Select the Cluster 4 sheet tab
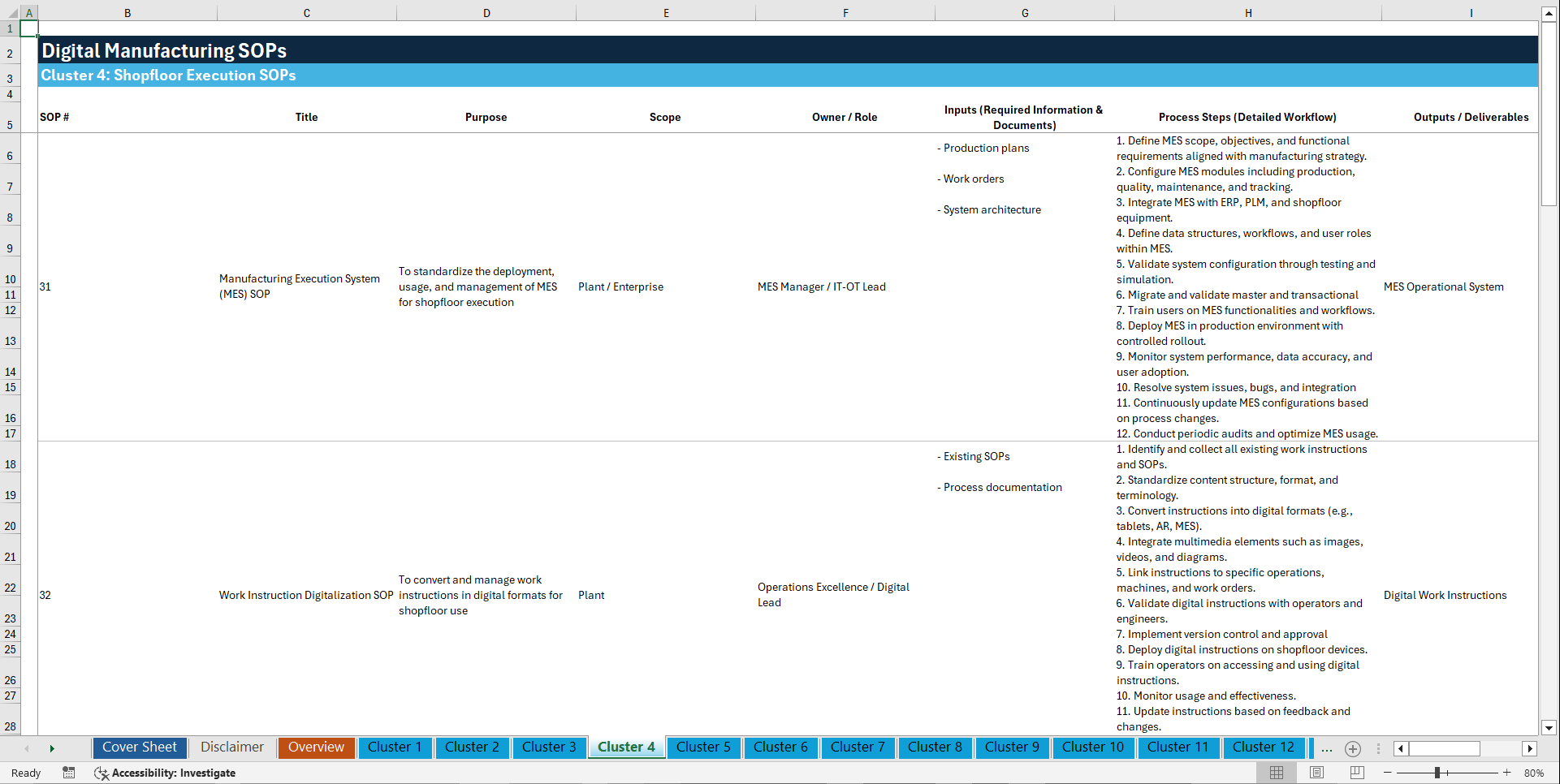 point(626,747)
